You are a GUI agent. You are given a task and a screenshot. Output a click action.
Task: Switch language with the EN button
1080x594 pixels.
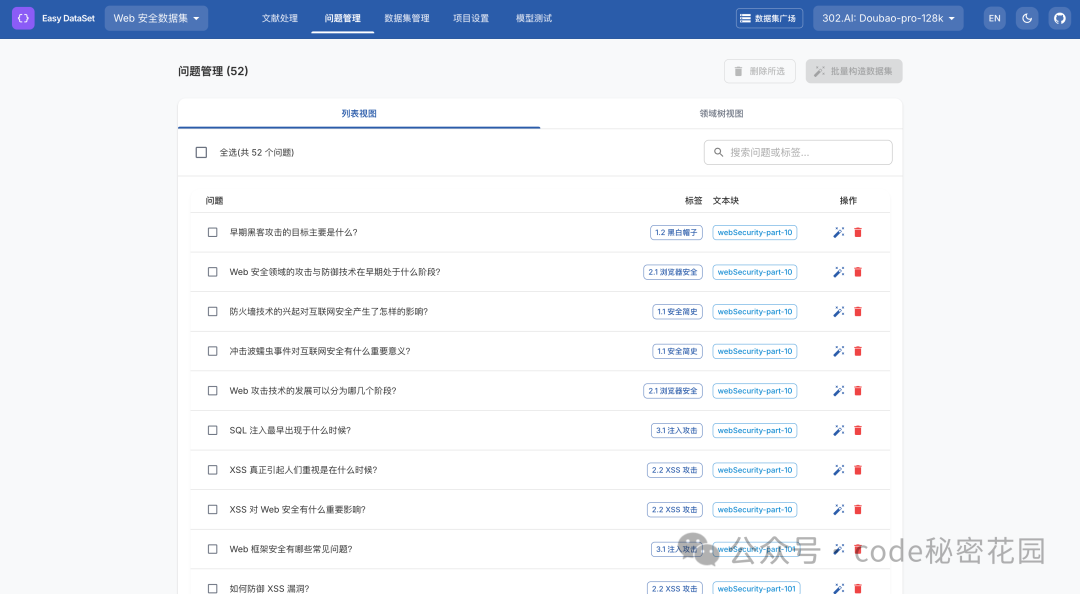point(995,18)
